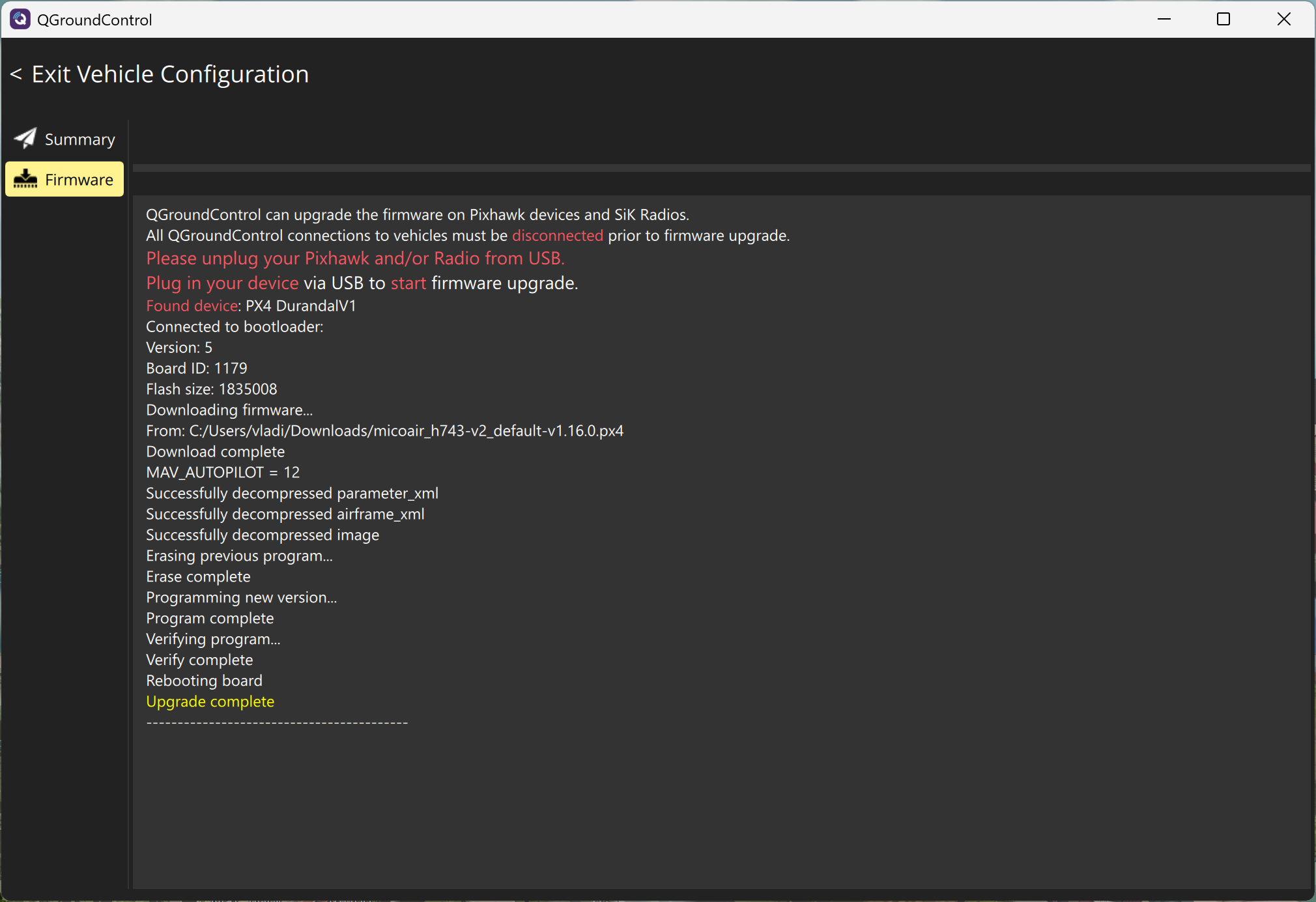1316x902 pixels.
Task: Minimize the QGroundControl window
Action: 1164,20
